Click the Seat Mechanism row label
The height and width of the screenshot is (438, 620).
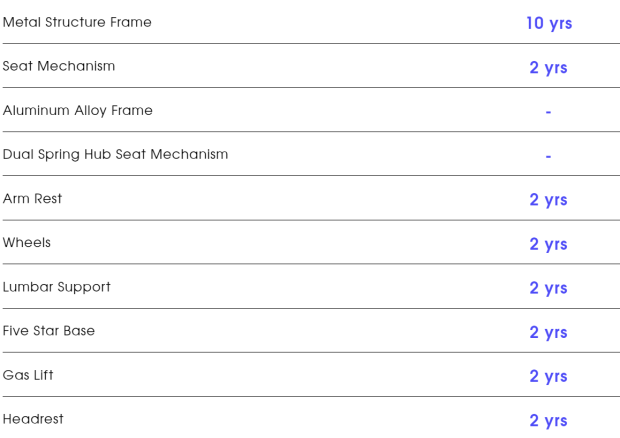point(59,66)
